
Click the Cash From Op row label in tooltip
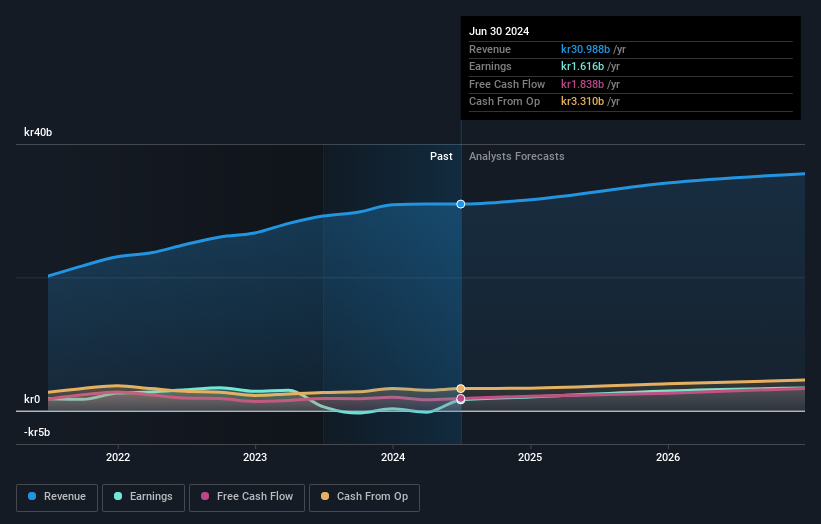point(504,102)
